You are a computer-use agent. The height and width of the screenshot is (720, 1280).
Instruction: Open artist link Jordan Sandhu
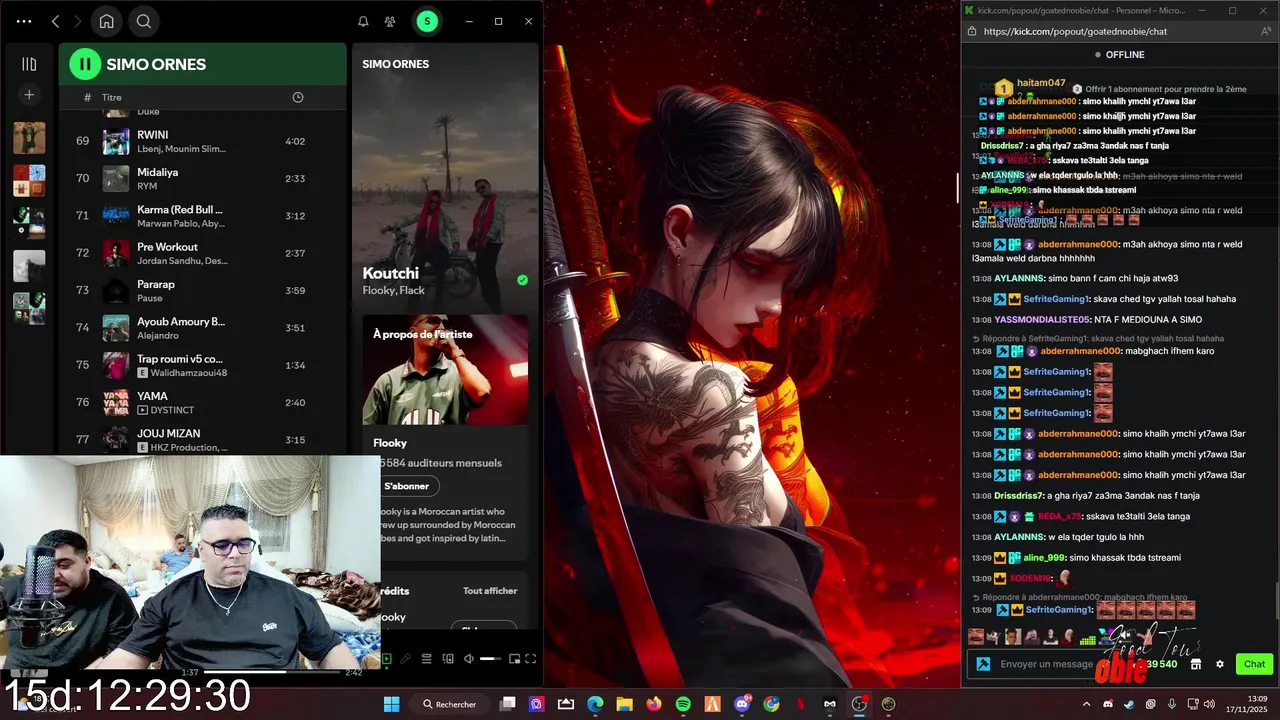click(169, 261)
